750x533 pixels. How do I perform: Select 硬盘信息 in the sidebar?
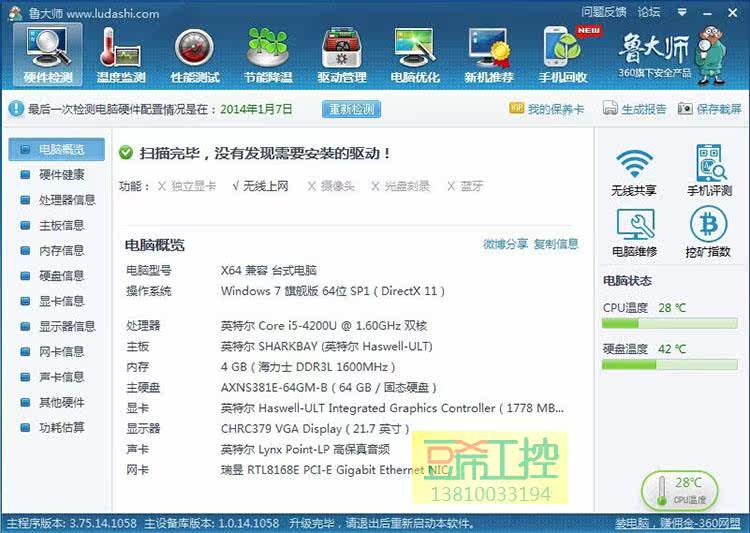tap(61, 275)
